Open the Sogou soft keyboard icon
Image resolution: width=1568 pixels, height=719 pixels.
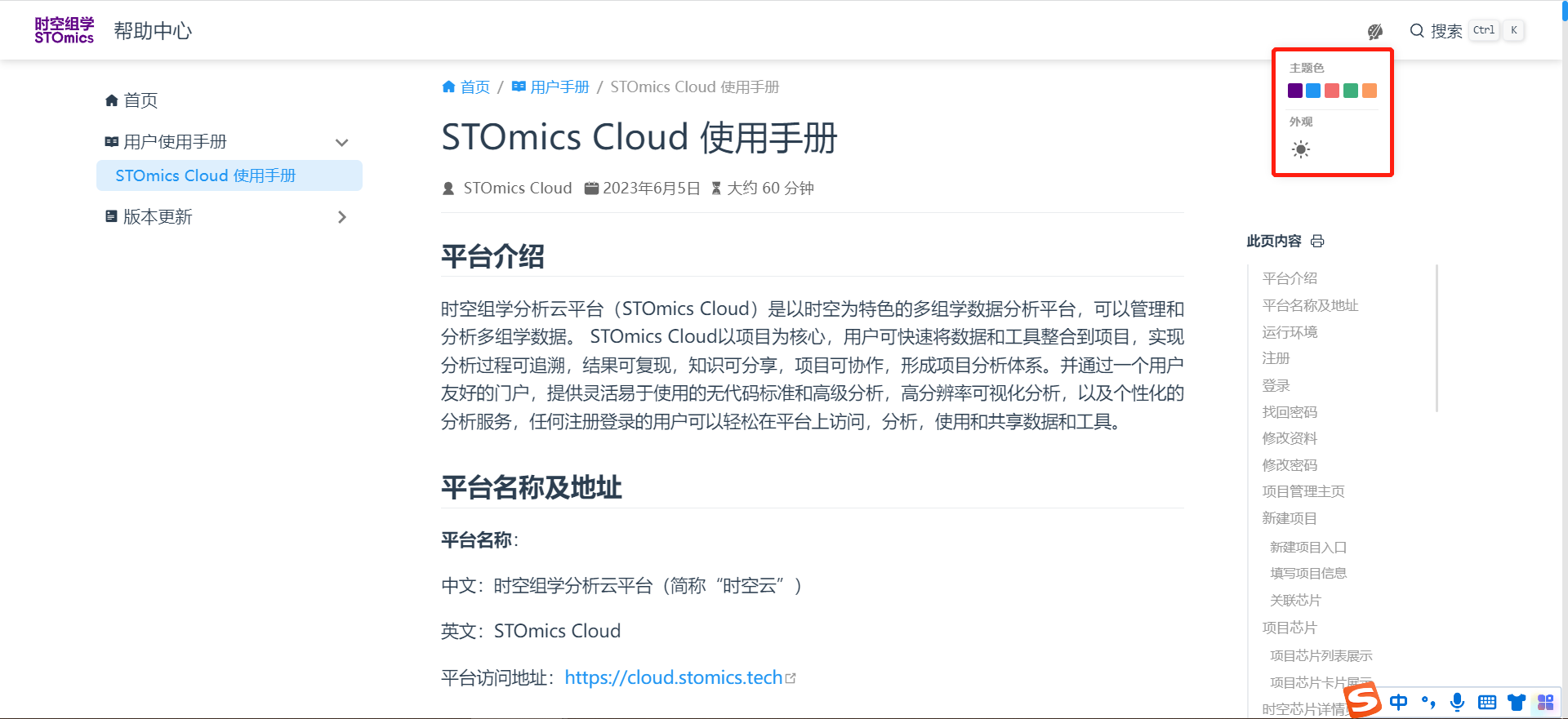click(x=1487, y=702)
